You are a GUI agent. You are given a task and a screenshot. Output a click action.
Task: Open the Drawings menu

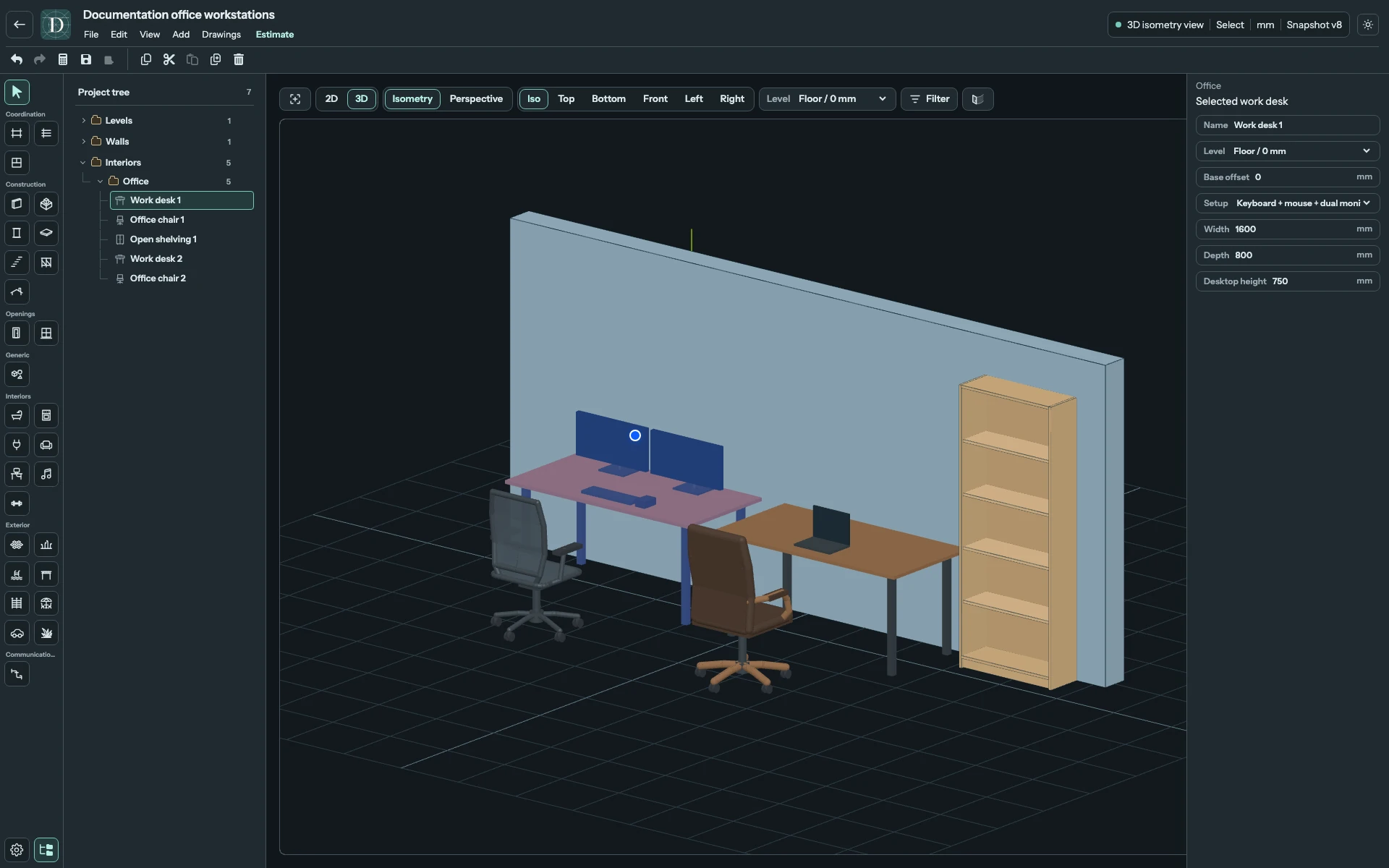[221, 35]
